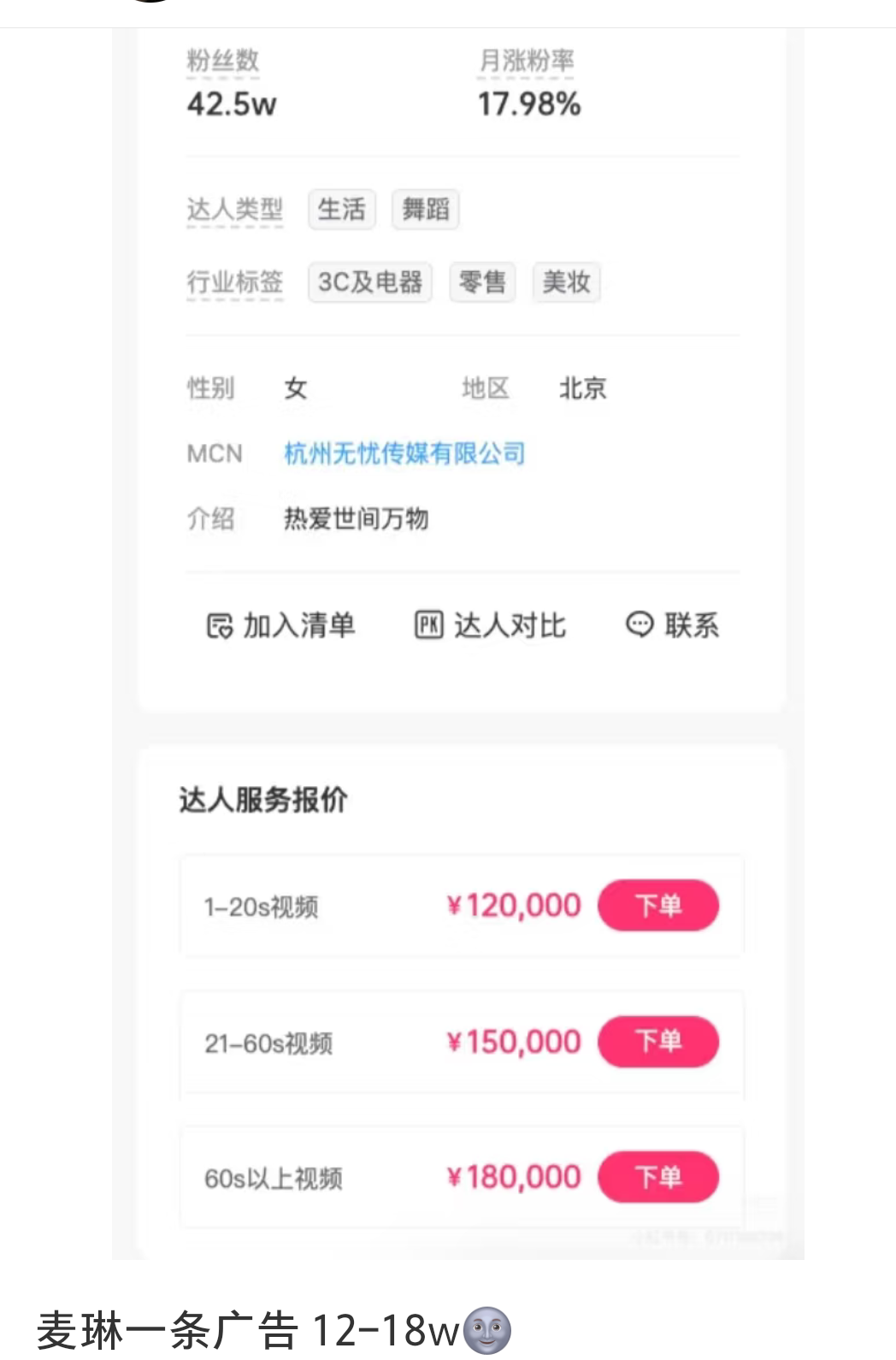Click the 粉丝数 follower count label
Screen dimensions: 896x1360
point(222,61)
